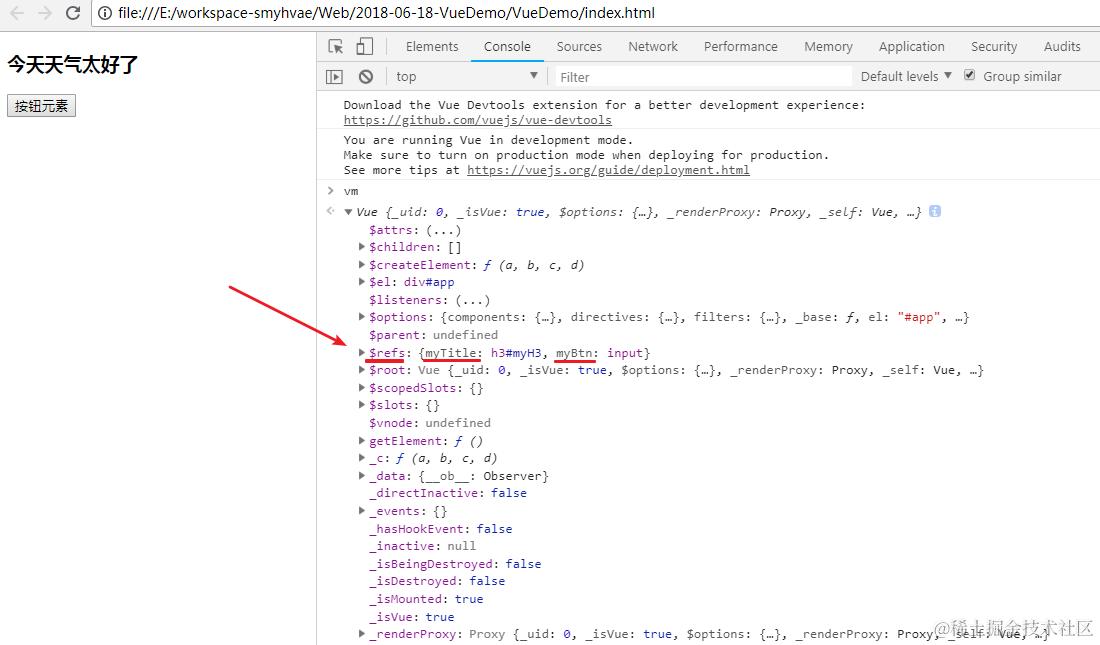Open the top context dropdown
The image size is (1100, 645).
(x=467, y=77)
